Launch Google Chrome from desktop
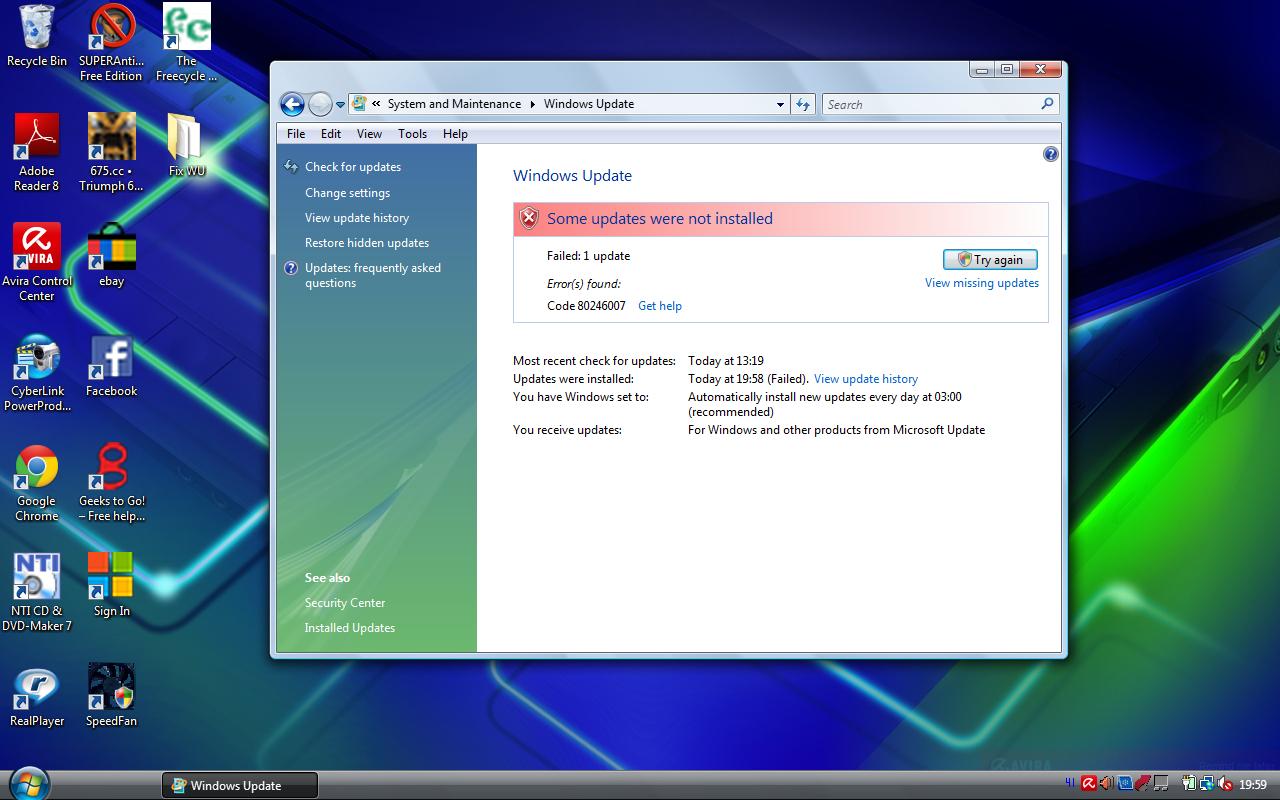 coord(37,482)
